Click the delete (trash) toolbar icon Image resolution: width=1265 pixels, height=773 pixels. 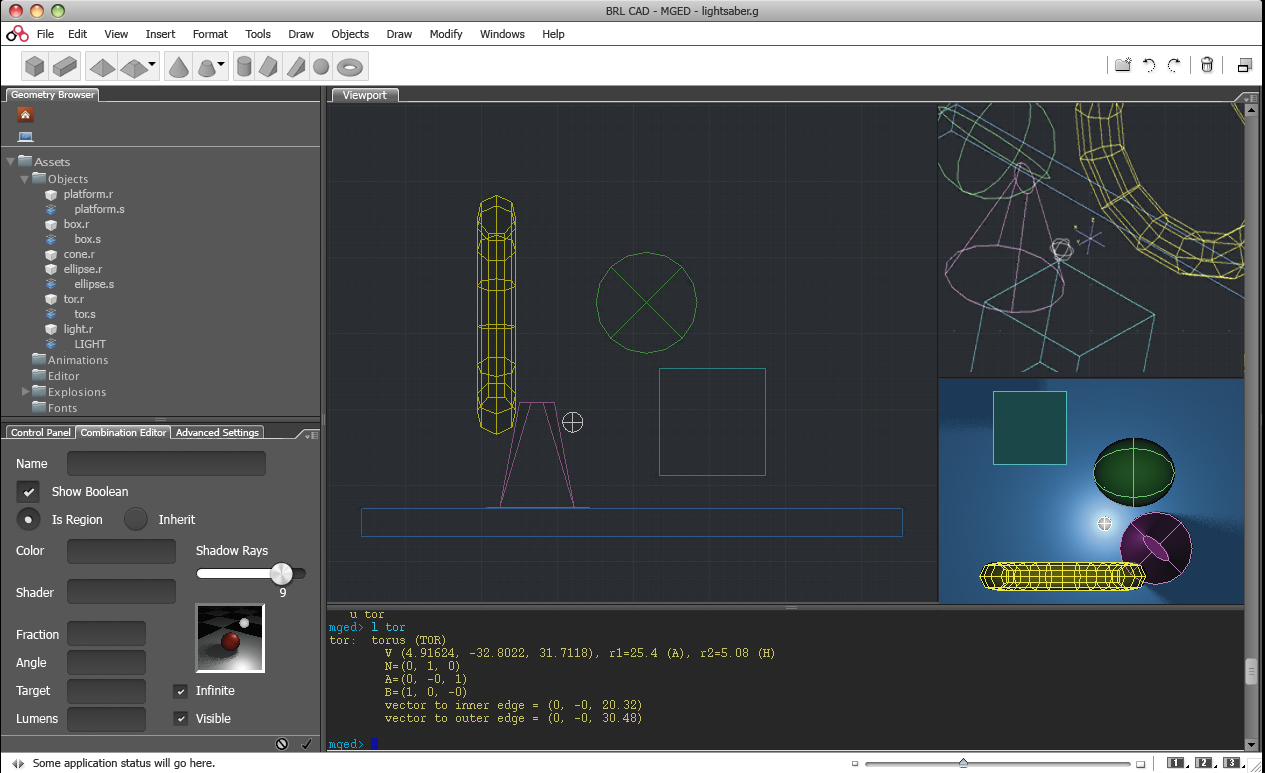tap(1206, 64)
